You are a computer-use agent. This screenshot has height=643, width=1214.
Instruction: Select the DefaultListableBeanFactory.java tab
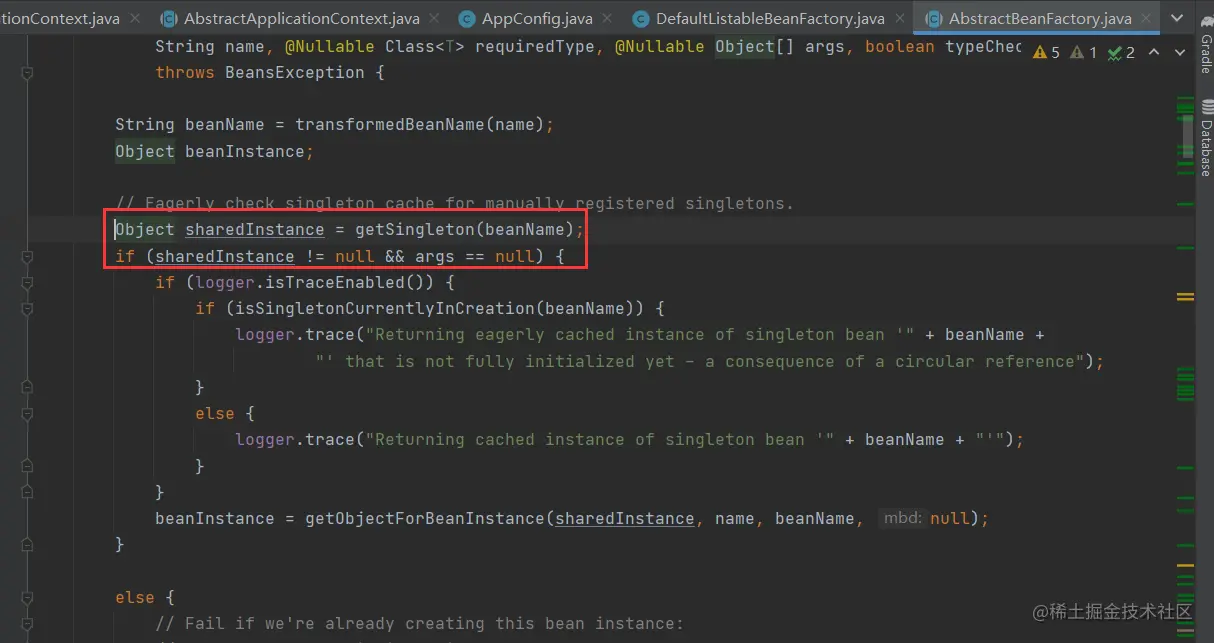coord(770,19)
